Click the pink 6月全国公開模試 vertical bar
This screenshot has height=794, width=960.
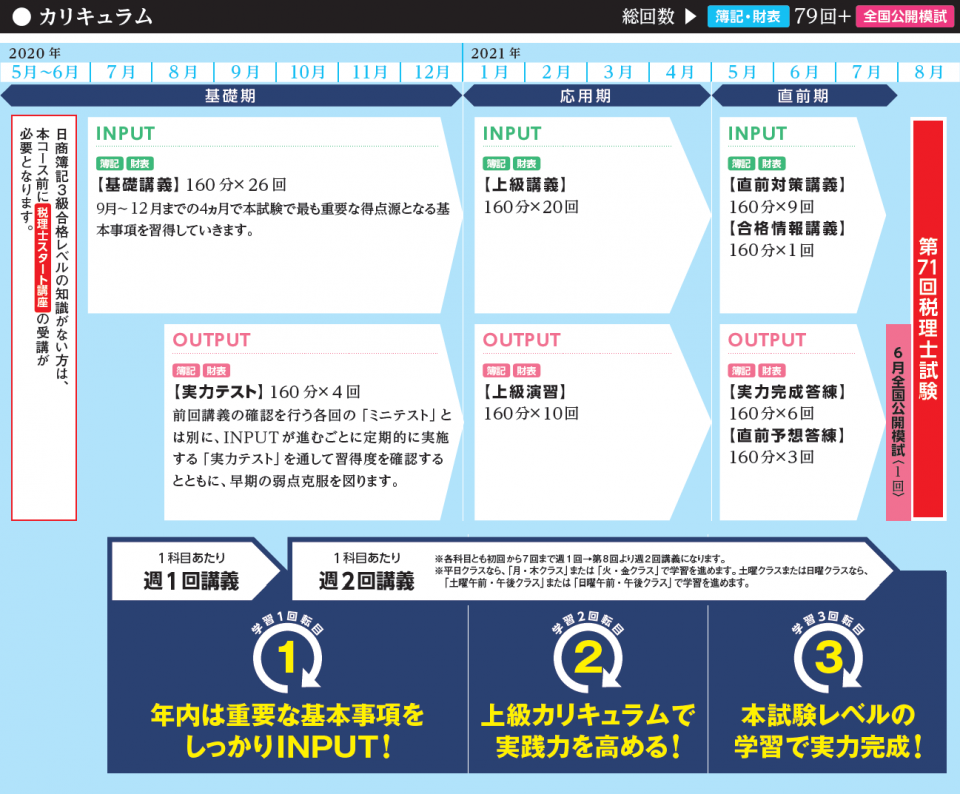click(898, 421)
